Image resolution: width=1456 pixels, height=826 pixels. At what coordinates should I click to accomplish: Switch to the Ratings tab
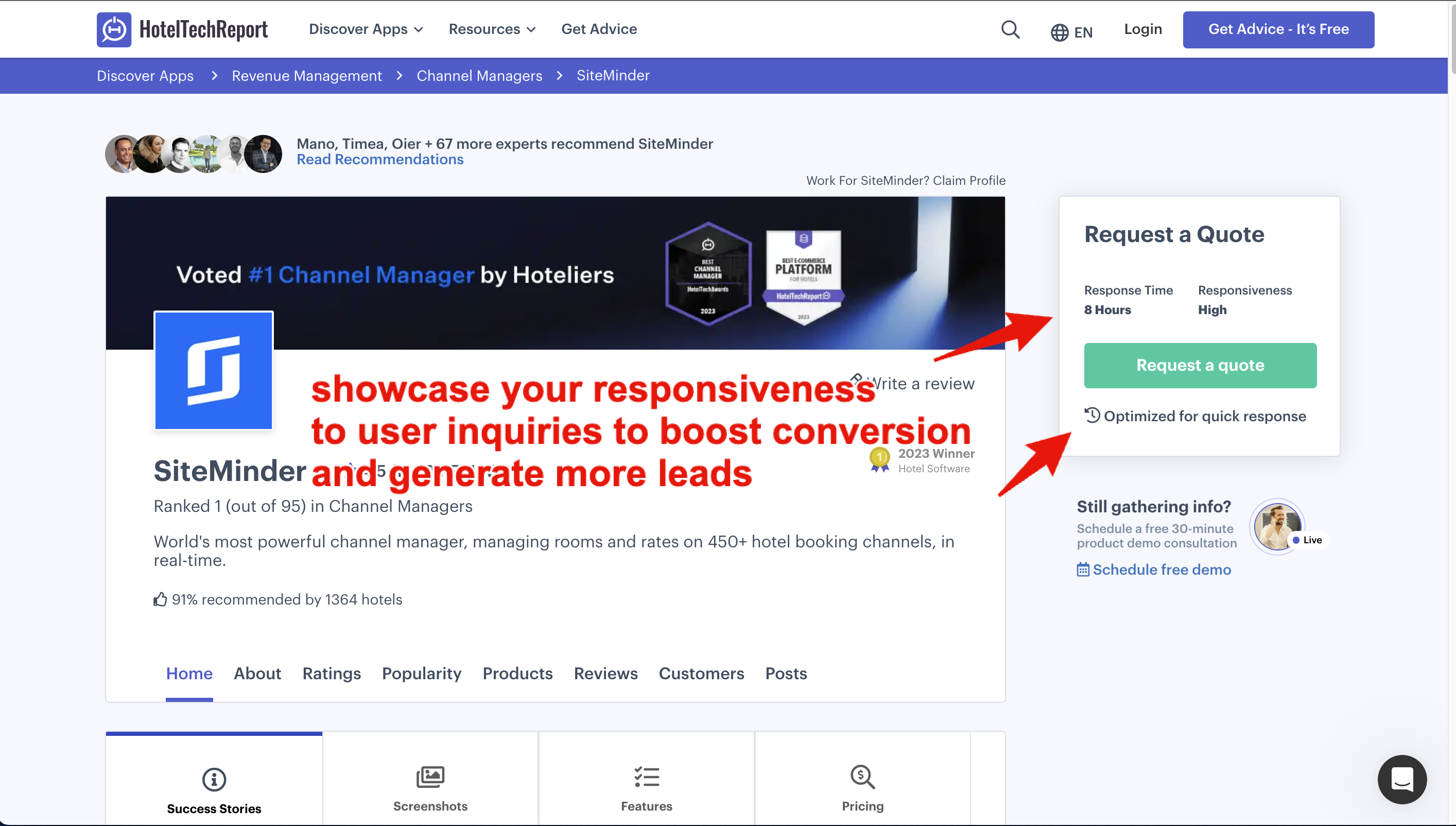[332, 673]
